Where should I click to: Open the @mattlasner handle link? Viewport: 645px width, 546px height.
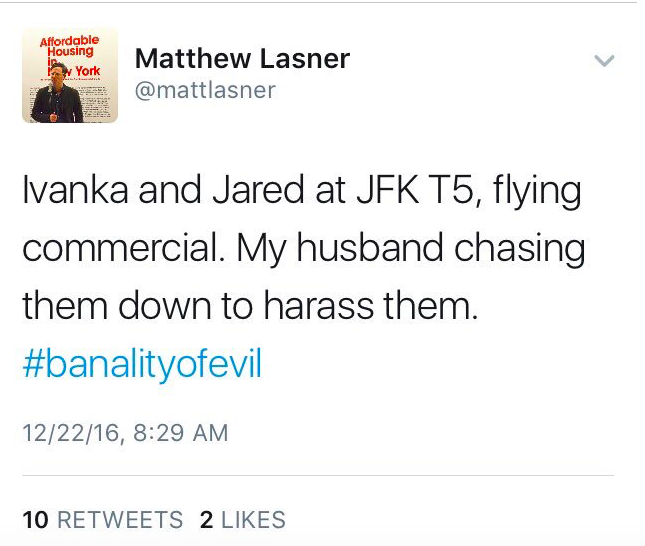pyautogui.click(x=205, y=90)
